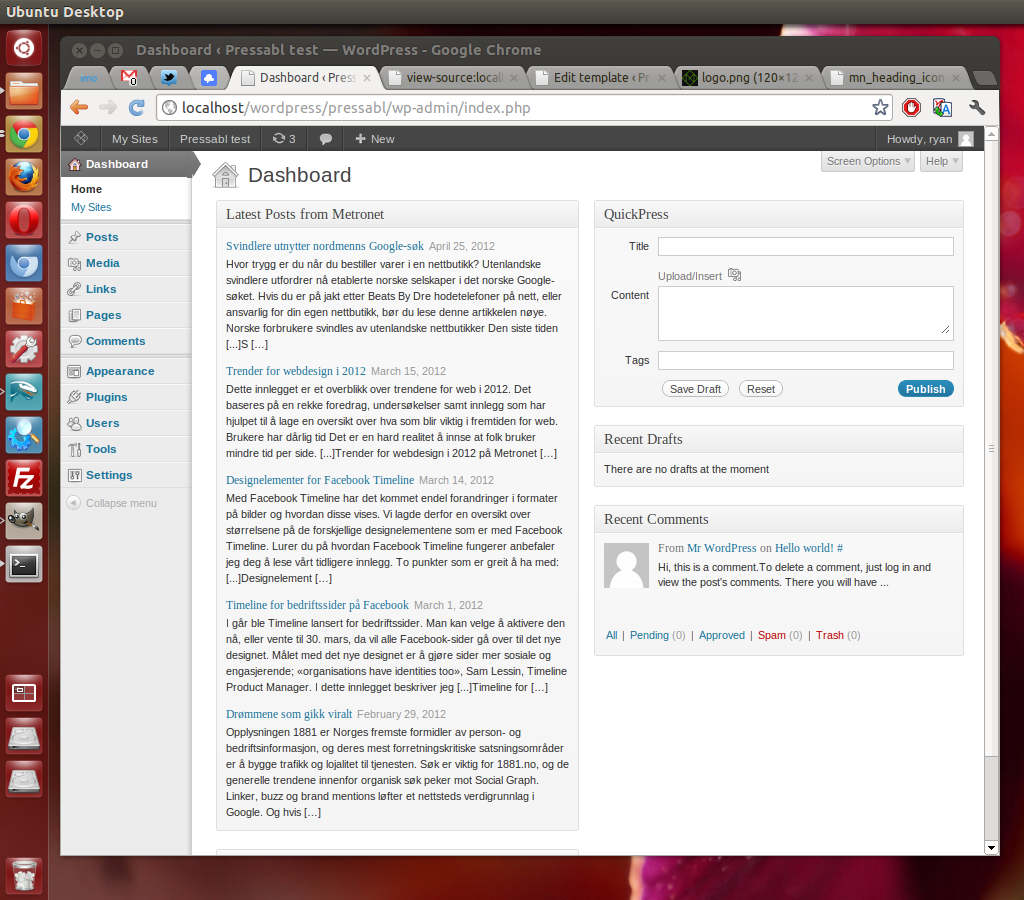
Task: Open the 'Hello world!' post link
Action: click(805, 548)
